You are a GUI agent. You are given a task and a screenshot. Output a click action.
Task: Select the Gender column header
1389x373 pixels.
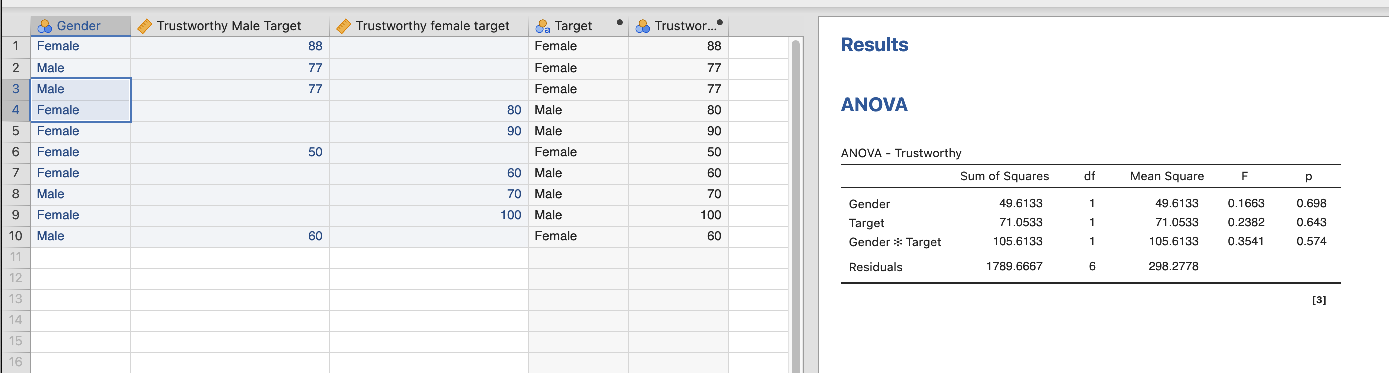(x=80, y=26)
